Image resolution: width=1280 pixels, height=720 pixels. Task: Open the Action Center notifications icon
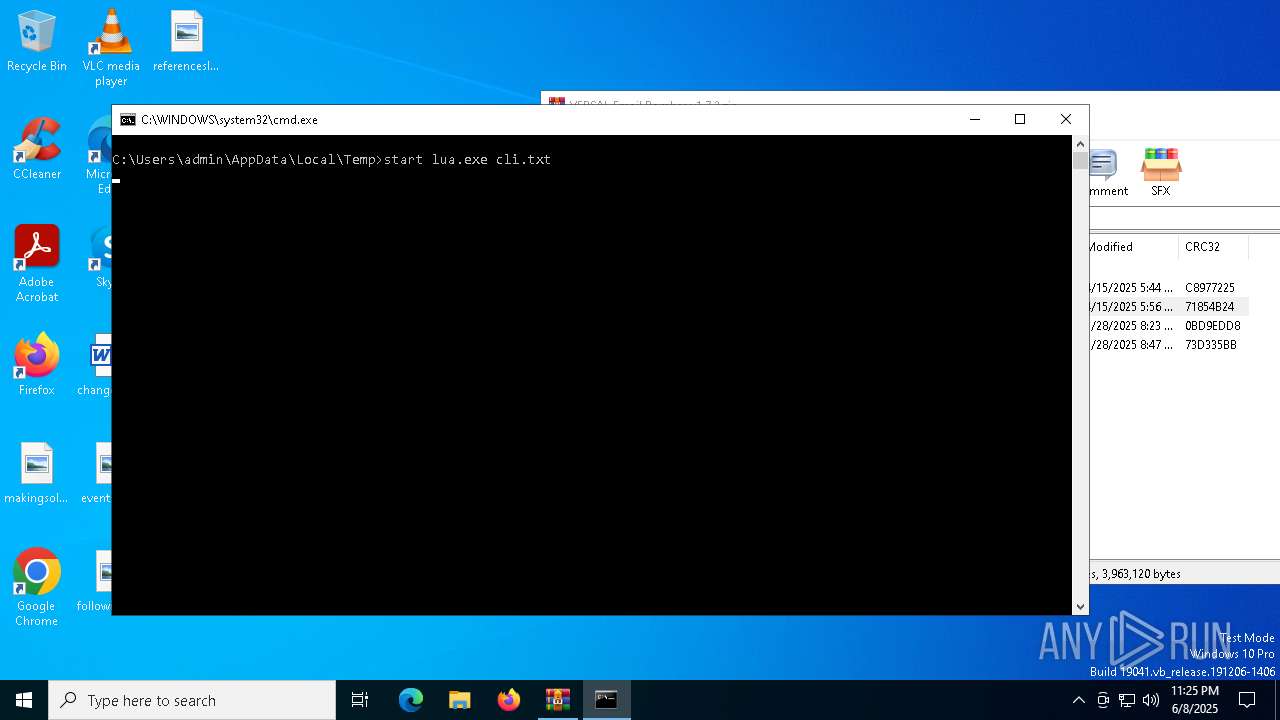(1247, 700)
